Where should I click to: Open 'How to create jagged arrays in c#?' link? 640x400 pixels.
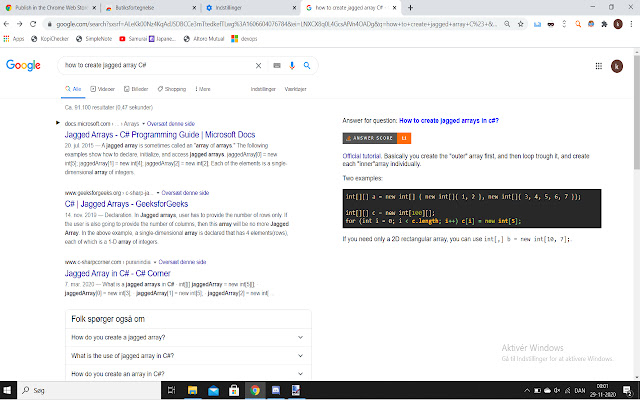tap(449, 120)
